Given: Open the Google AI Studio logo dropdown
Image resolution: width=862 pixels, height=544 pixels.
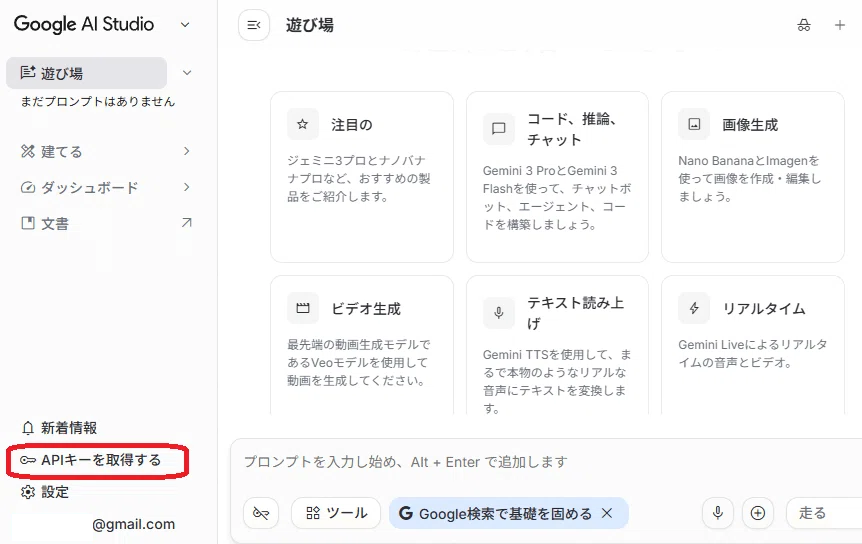Looking at the screenshot, I should (185, 25).
